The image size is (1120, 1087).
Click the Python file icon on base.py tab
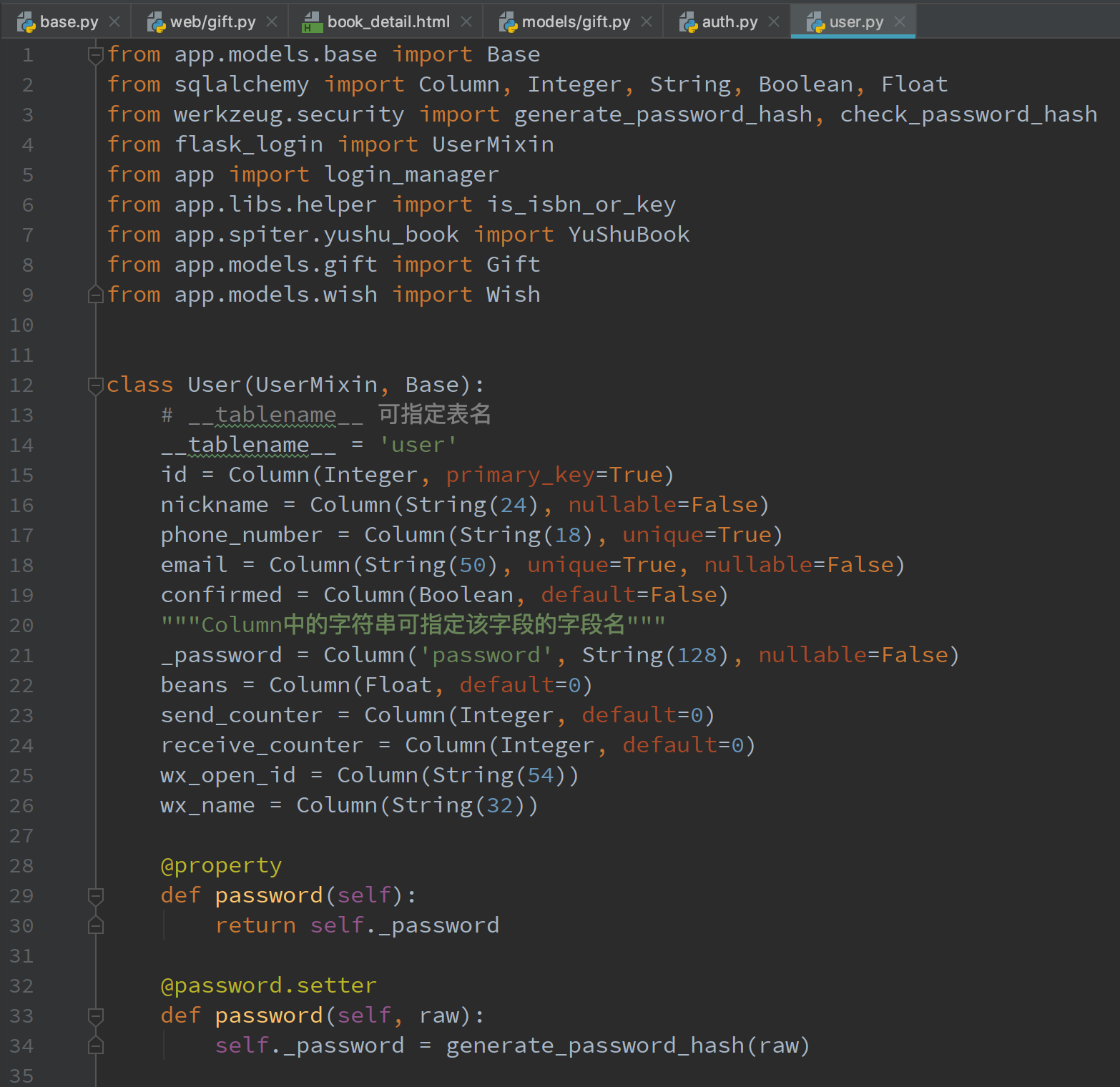click(26, 22)
